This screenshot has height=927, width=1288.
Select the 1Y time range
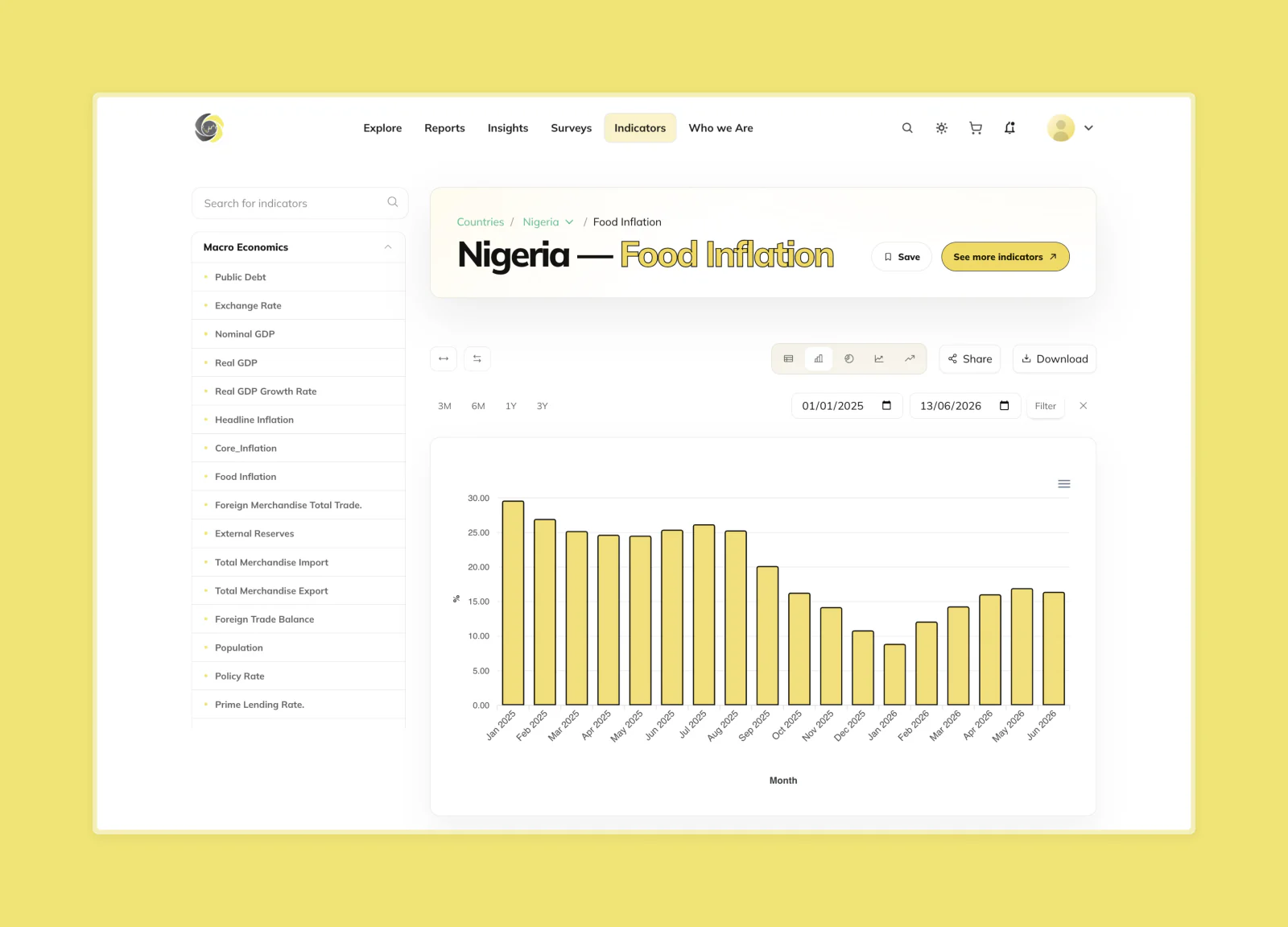pos(511,407)
